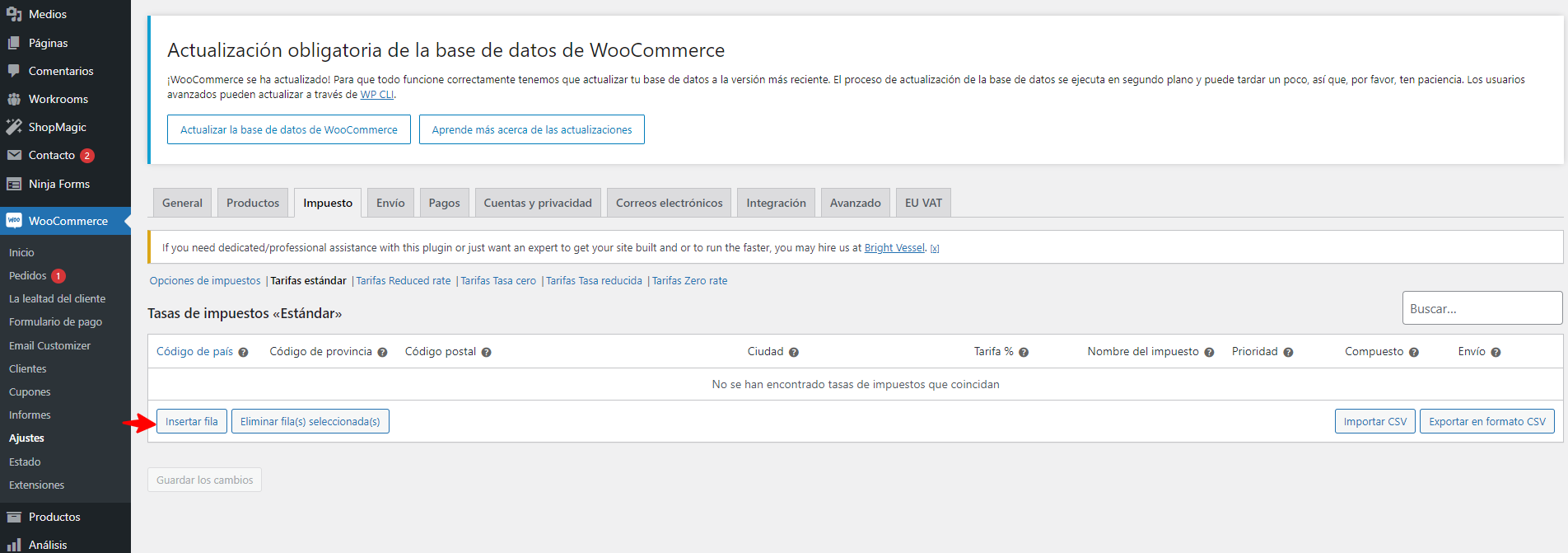Click the WooCommerce logo icon
This screenshot has height=553, width=1568.
pos(14,221)
